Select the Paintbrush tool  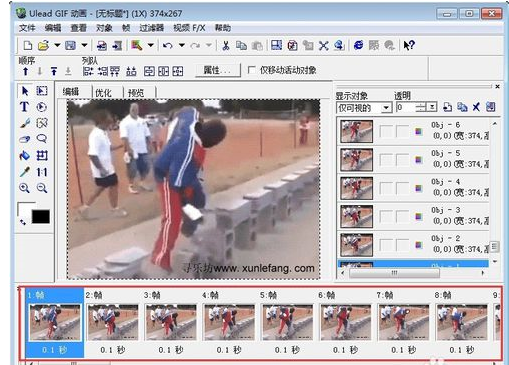[25, 123]
